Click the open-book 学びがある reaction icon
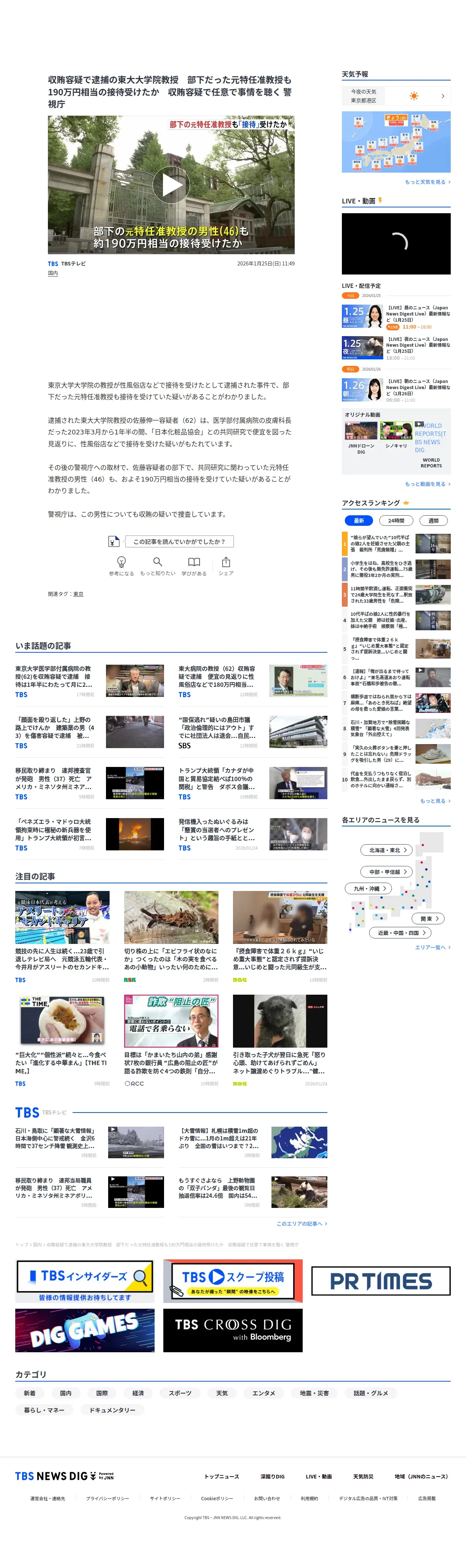The image size is (466, 1568). point(194,561)
